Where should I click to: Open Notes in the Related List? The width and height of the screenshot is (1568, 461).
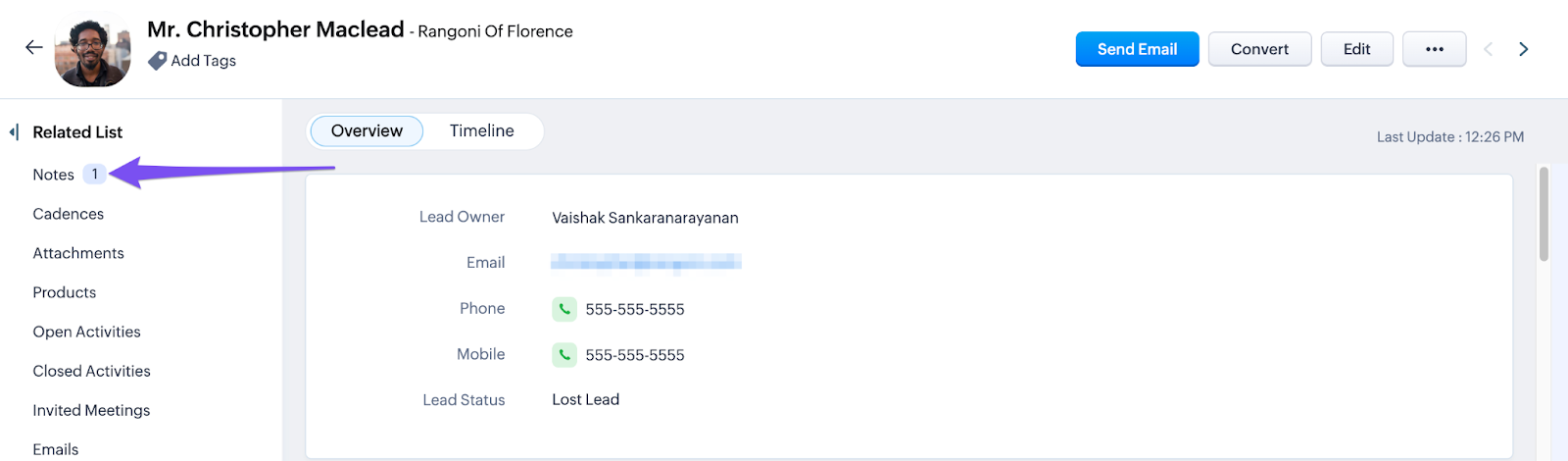click(54, 175)
